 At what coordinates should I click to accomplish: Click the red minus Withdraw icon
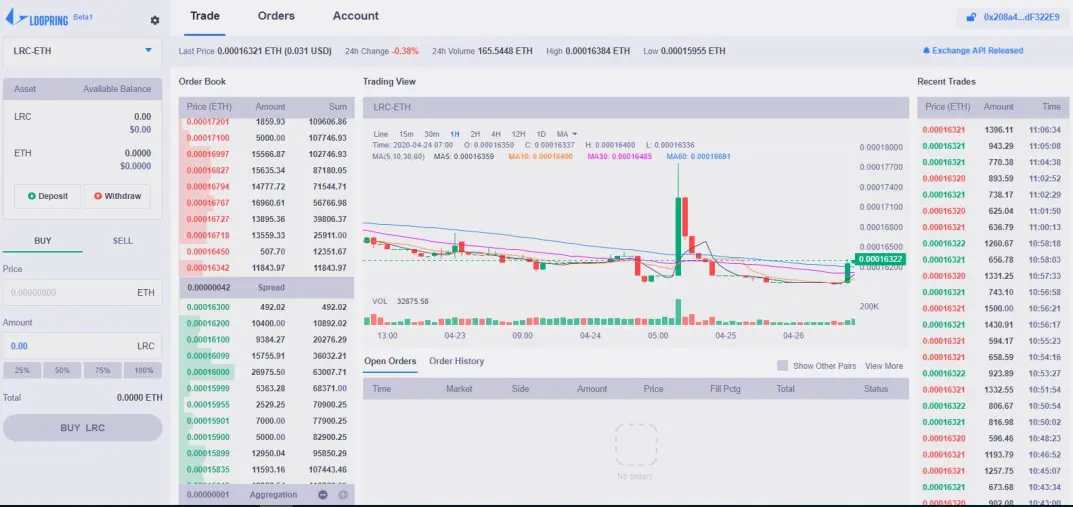click(98, 196)
